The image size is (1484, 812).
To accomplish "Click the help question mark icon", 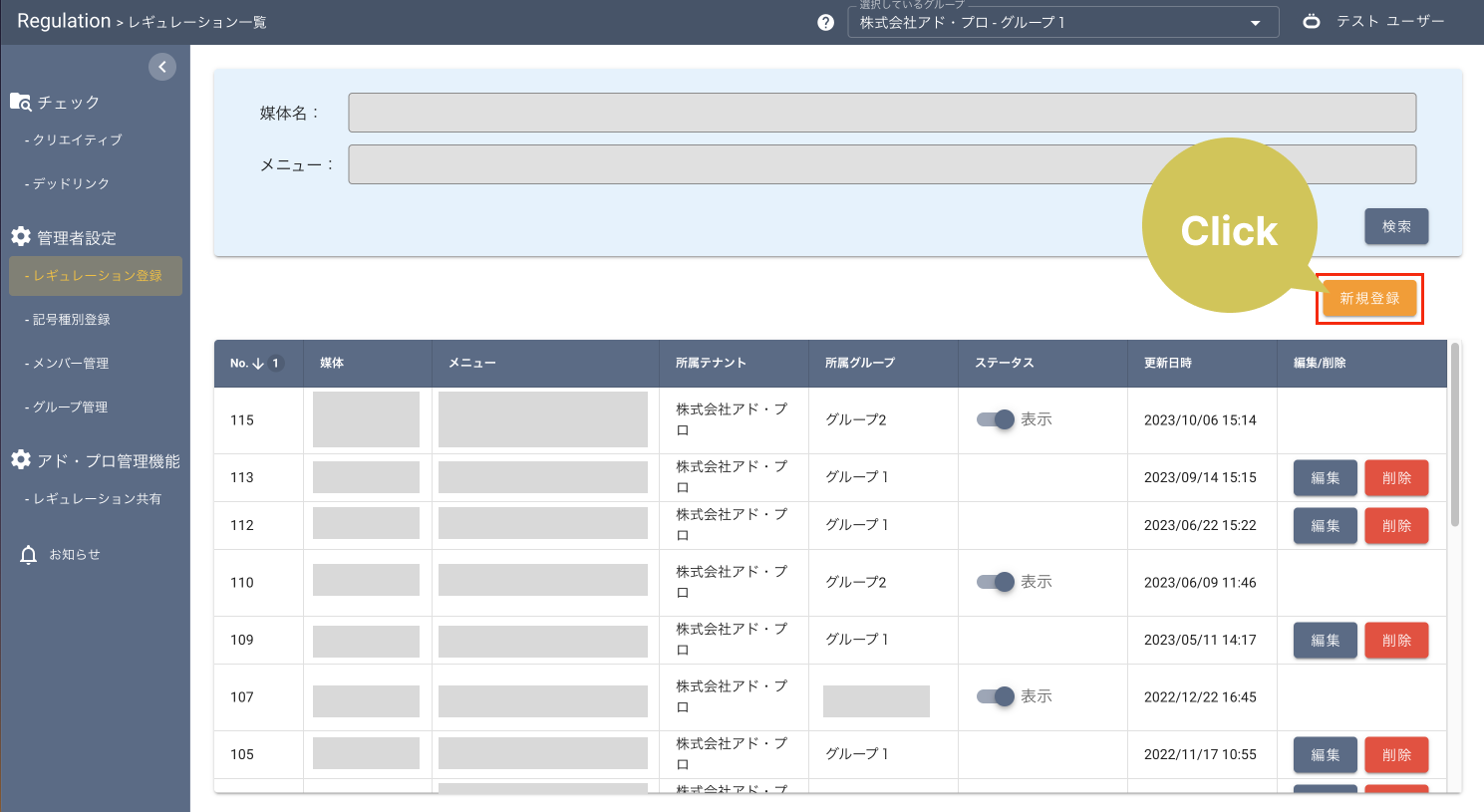I will click(824, 21).
